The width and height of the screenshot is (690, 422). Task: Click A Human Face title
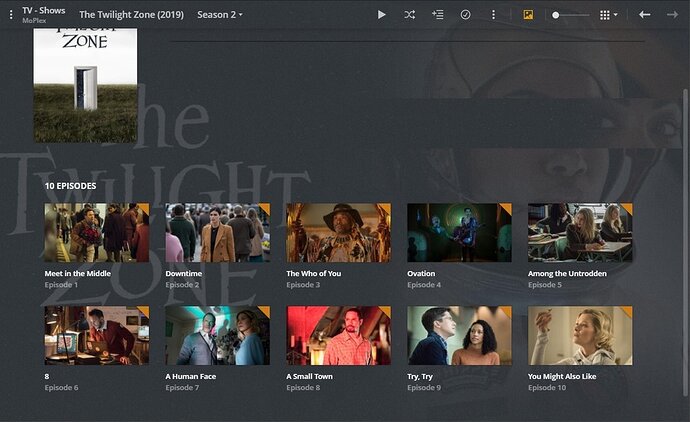tap(191, 376)
